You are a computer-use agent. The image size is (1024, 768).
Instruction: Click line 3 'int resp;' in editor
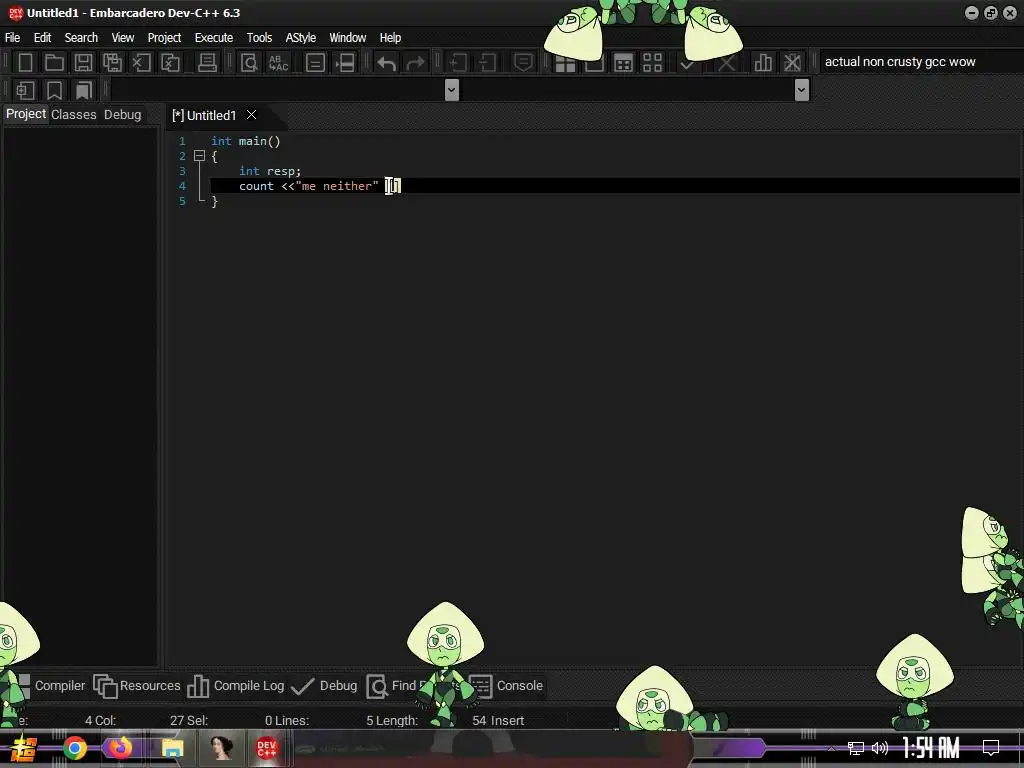[270, 171]
